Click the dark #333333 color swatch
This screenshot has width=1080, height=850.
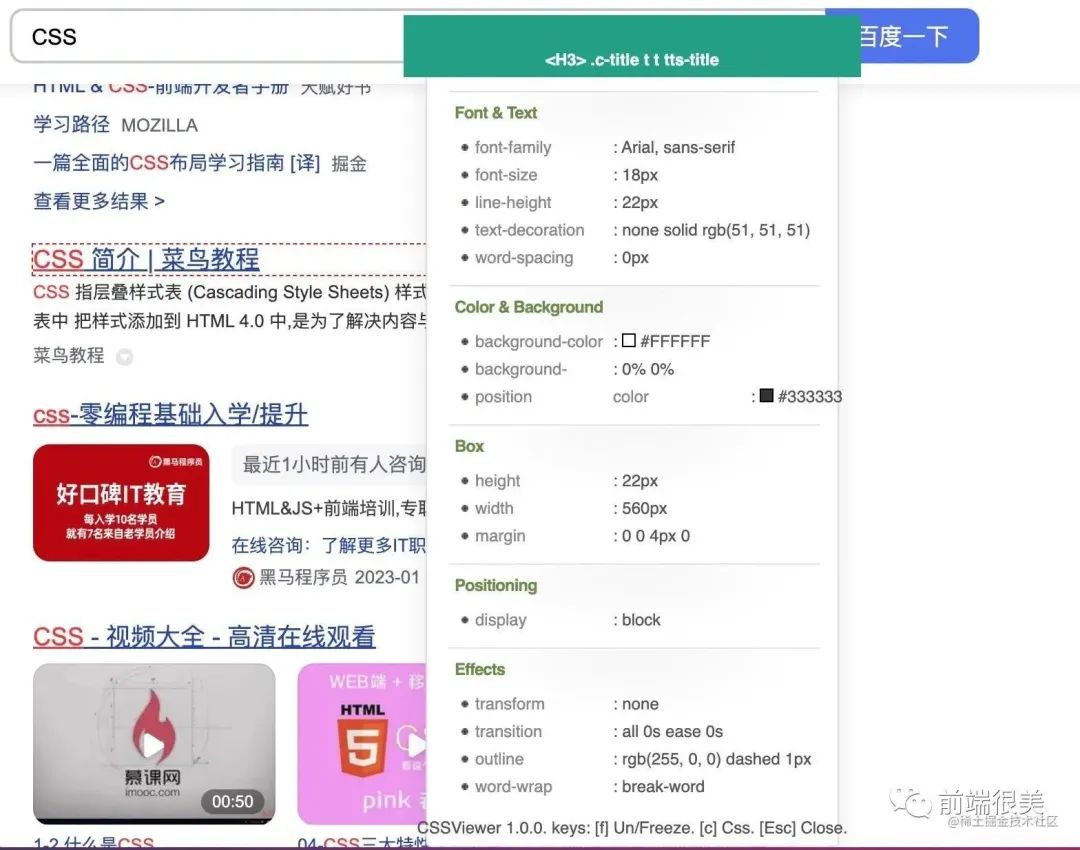click(x=766, y=396)
